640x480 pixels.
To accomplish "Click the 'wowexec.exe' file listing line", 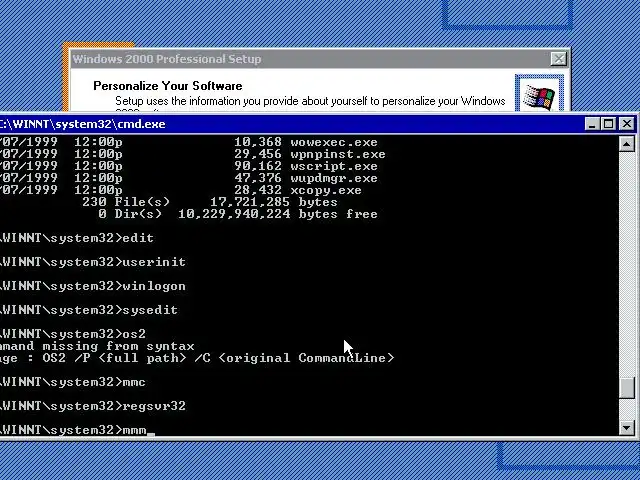I will (189, 142).
